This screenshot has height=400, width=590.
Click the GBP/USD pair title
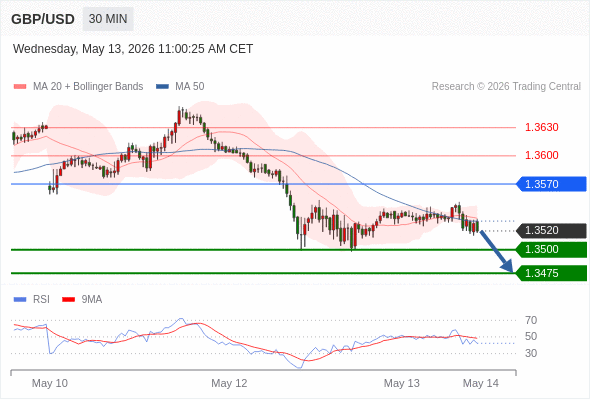coord(43,19)
